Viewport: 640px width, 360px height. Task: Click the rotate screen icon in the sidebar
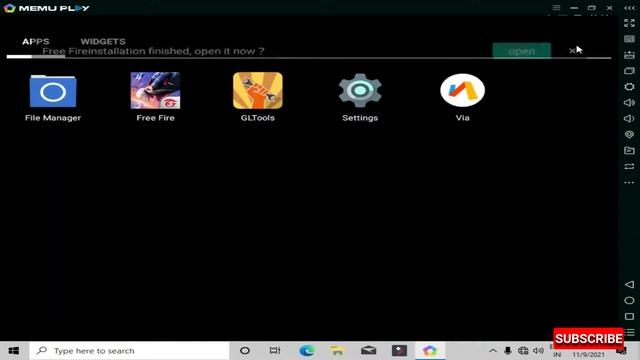point(629,167)
